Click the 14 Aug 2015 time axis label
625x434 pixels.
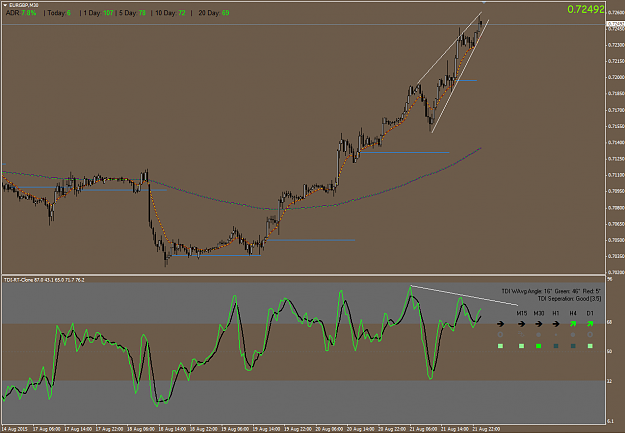[x=14, y=429]
